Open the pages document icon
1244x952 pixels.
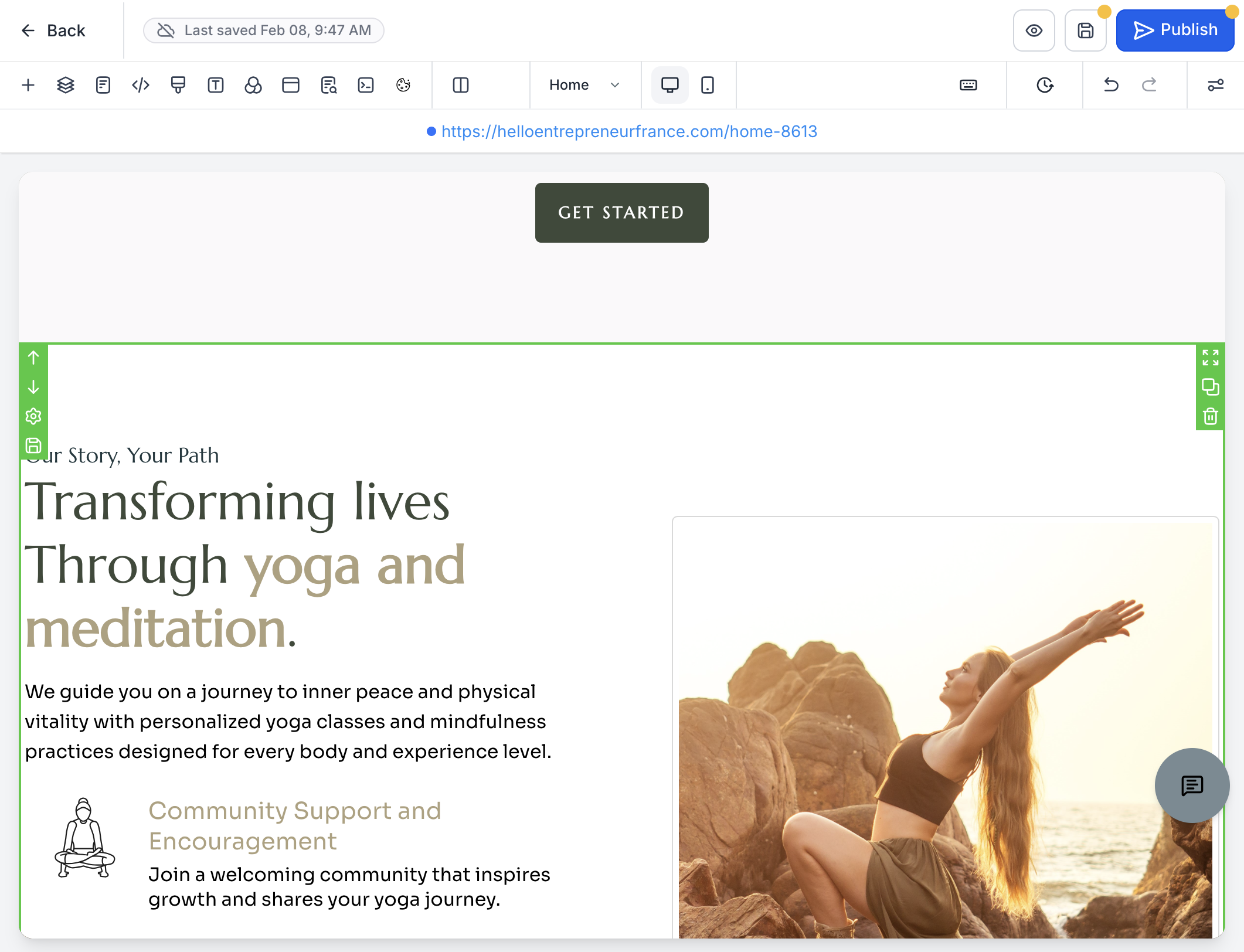(x=103, y=86)
